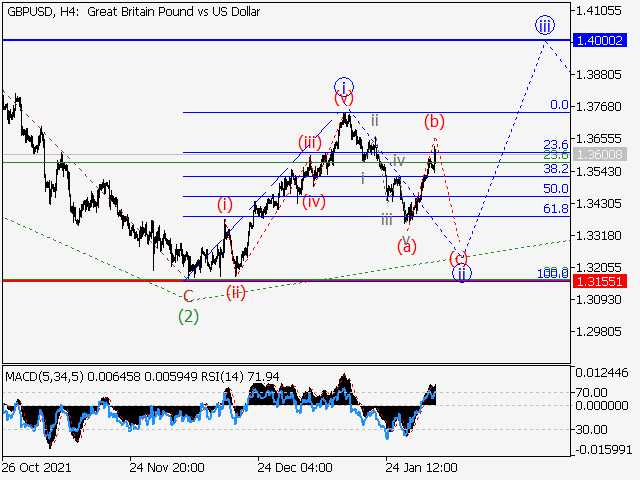The width and height of the screenshot is (640, 480).
Task: Click the 24 Dec 04:00 date label
Action: point(295,467)
